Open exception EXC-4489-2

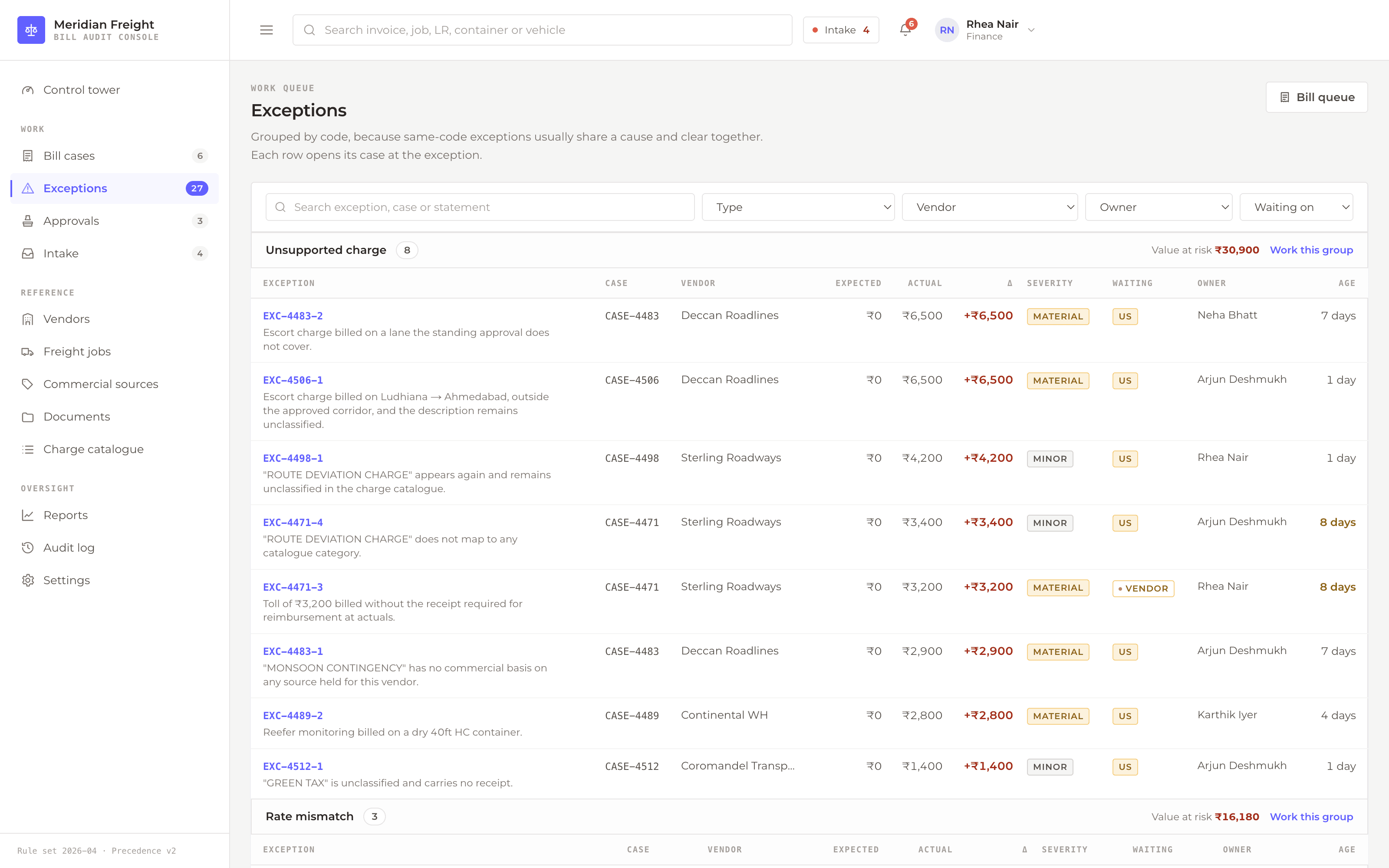coord(293,716)
